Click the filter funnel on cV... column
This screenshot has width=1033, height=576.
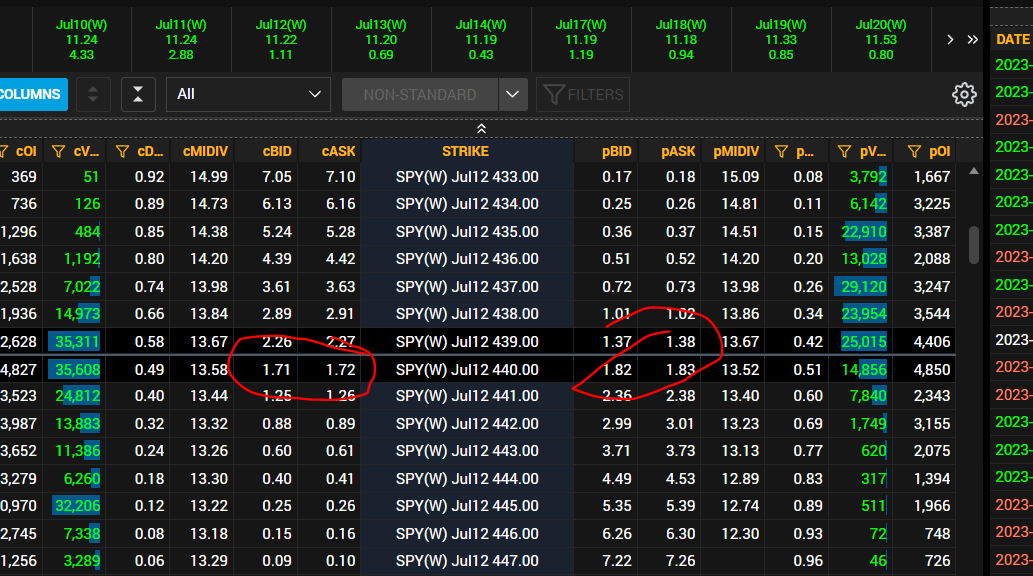(x=59, y=152)
